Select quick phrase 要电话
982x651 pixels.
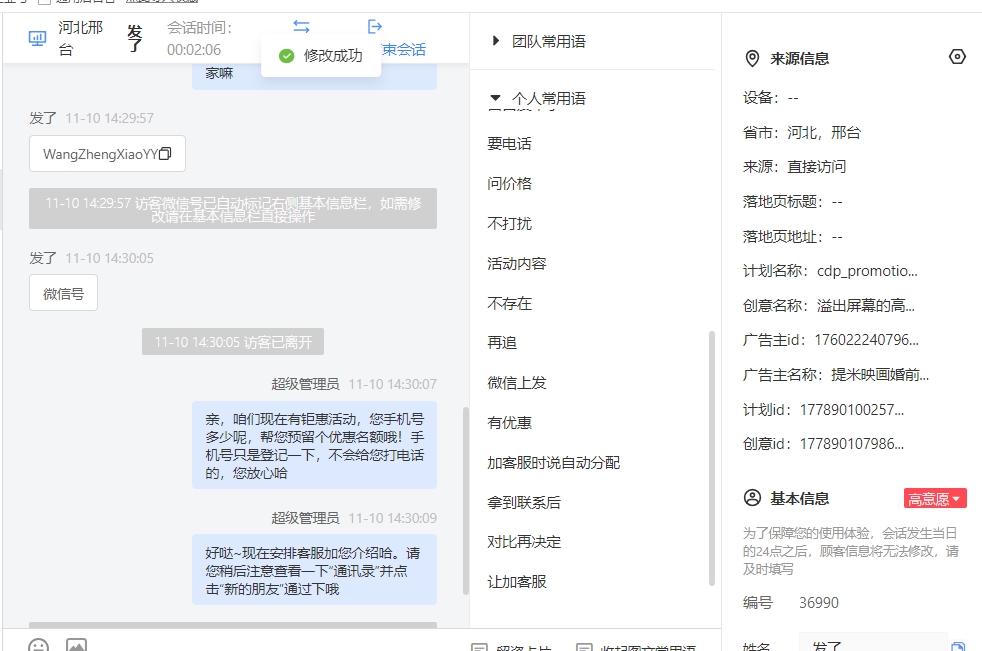pos(509,143)
